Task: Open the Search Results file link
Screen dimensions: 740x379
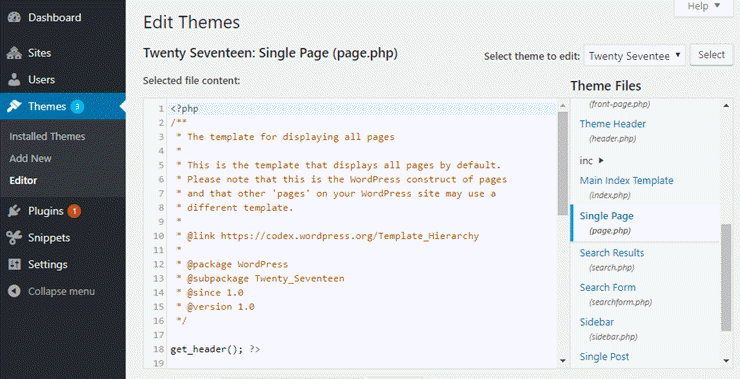Action: (x=612, y=253)
